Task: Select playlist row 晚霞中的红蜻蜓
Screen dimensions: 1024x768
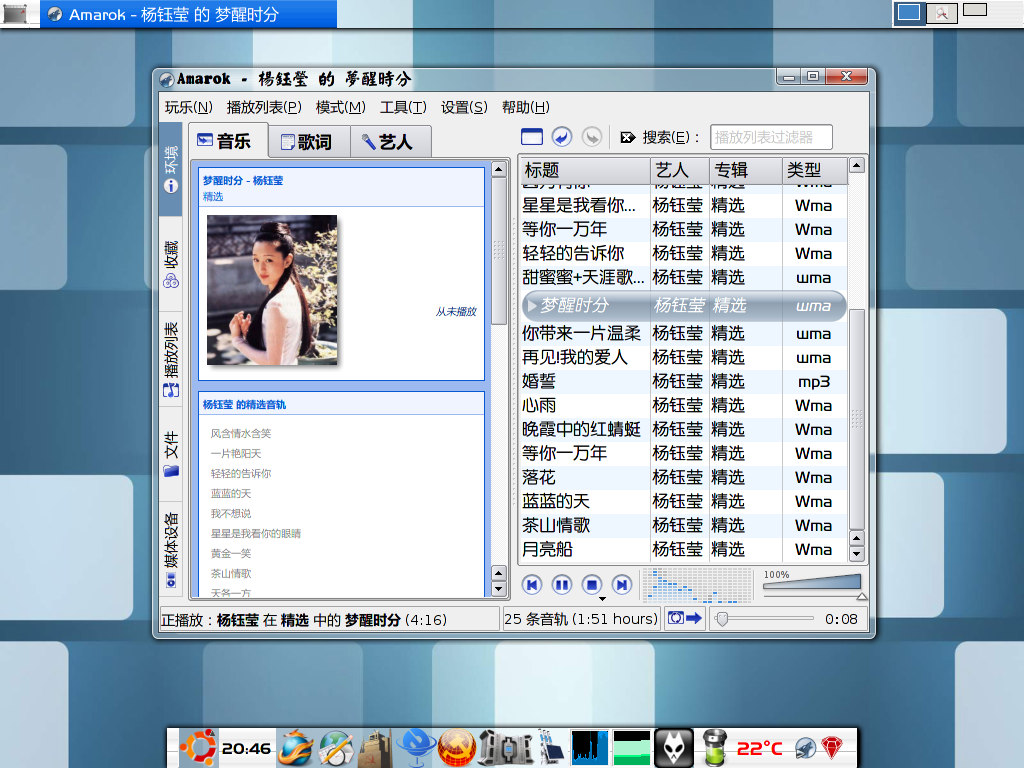Action: point(684,429)
